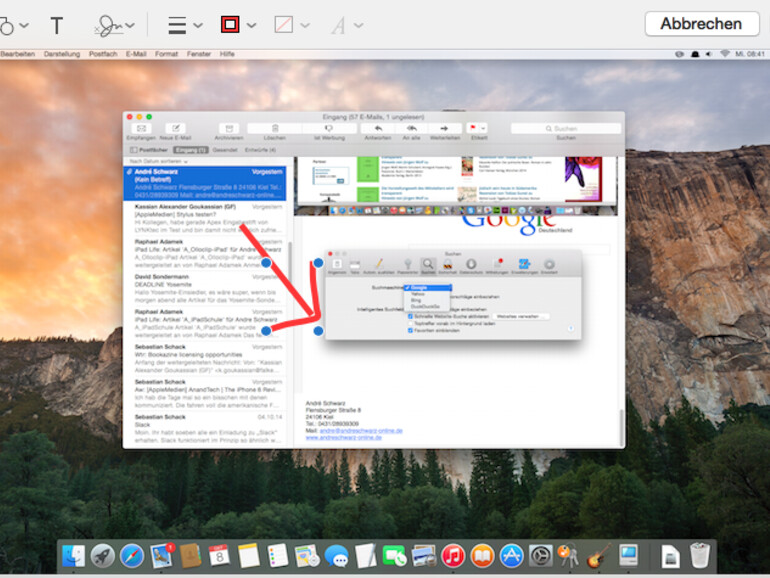770x578 pixels.
Task: Click the volume icon in the menu bar
Action: 709,54
